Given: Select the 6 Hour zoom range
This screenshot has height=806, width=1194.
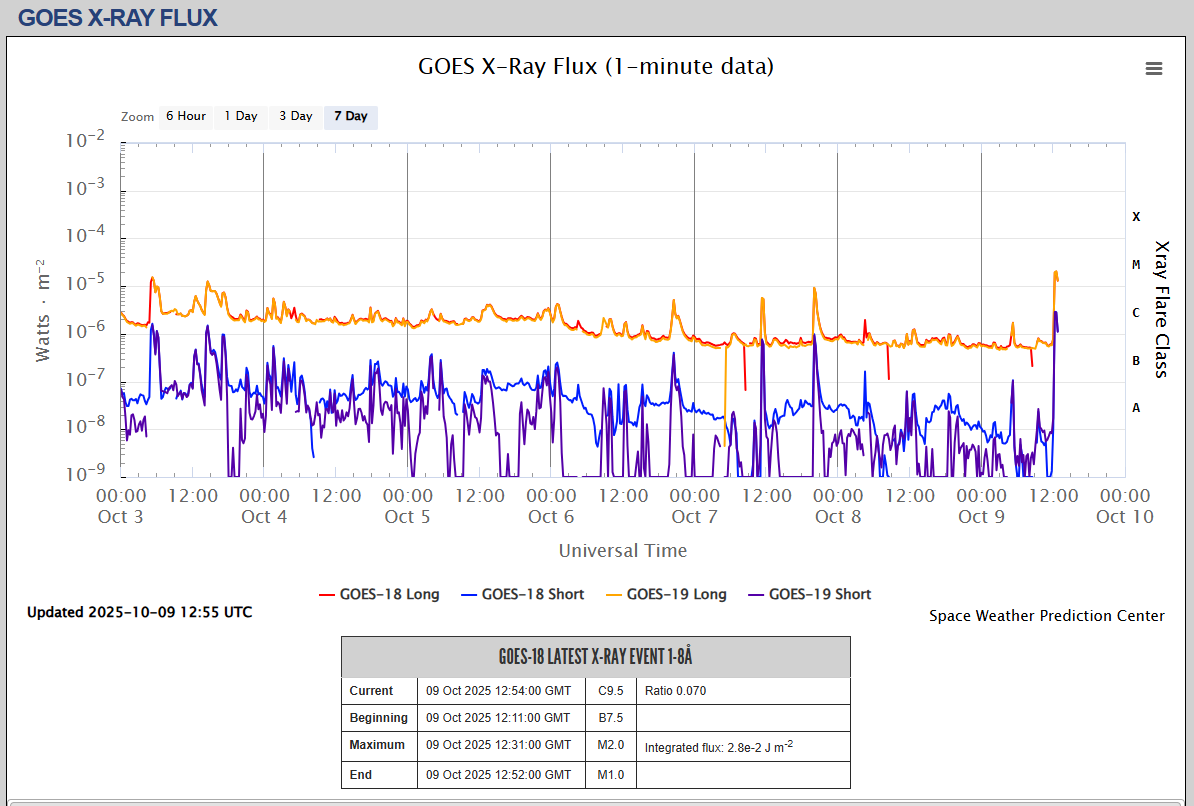Looking at the screenshot, I should tap(186, 116).
